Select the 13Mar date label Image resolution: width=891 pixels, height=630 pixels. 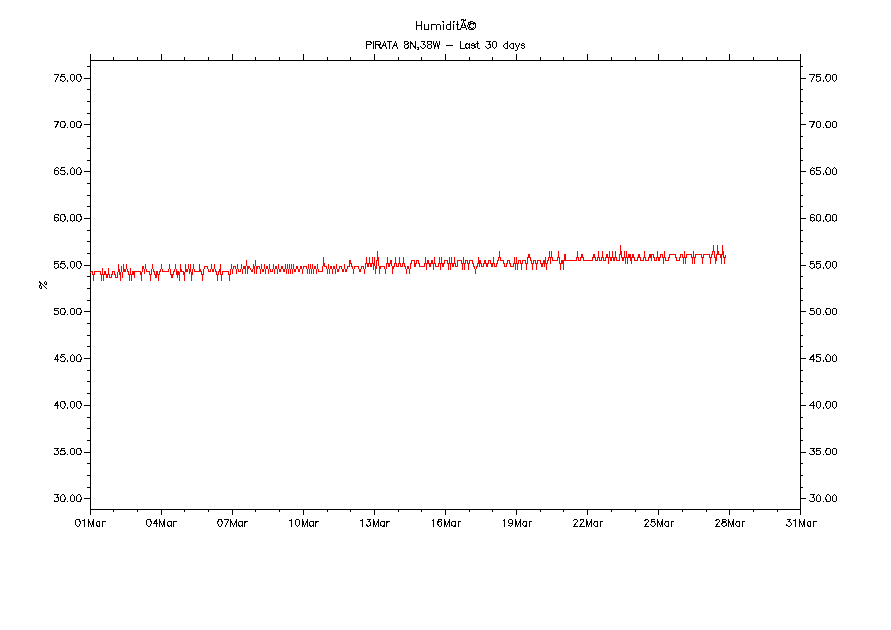374,522
